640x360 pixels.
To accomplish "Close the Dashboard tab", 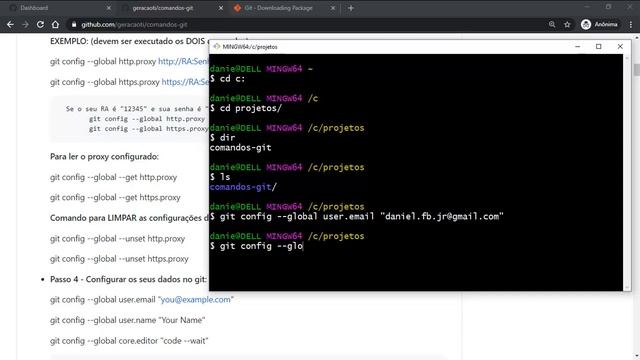I will (x=109, y=8).
